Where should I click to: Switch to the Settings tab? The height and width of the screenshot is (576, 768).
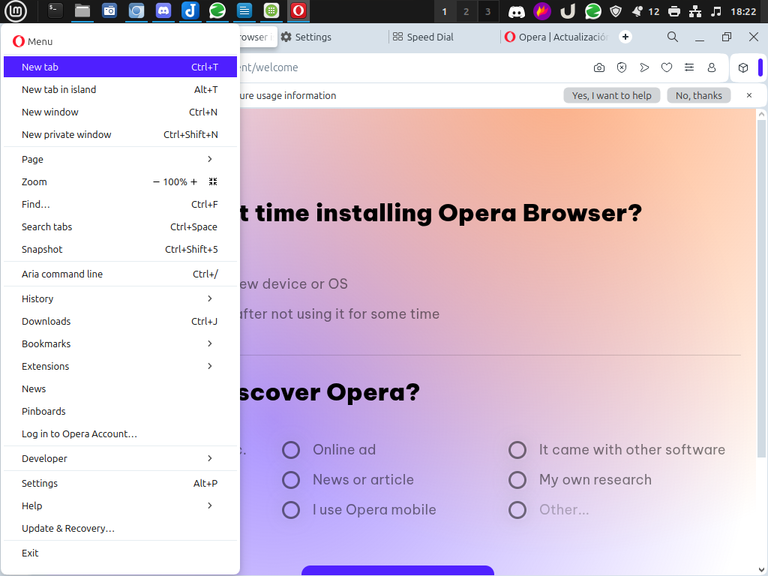333,37
